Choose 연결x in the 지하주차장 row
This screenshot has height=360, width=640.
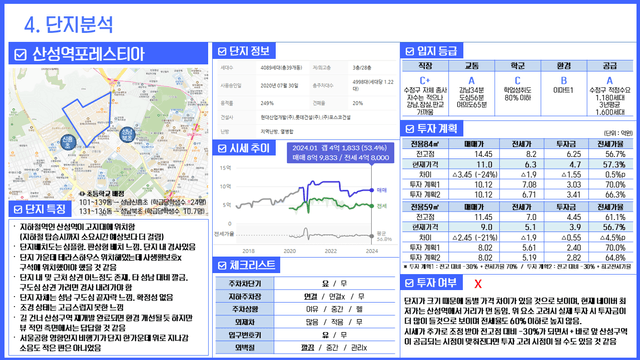pyautogui.click(x=337, y=296)
